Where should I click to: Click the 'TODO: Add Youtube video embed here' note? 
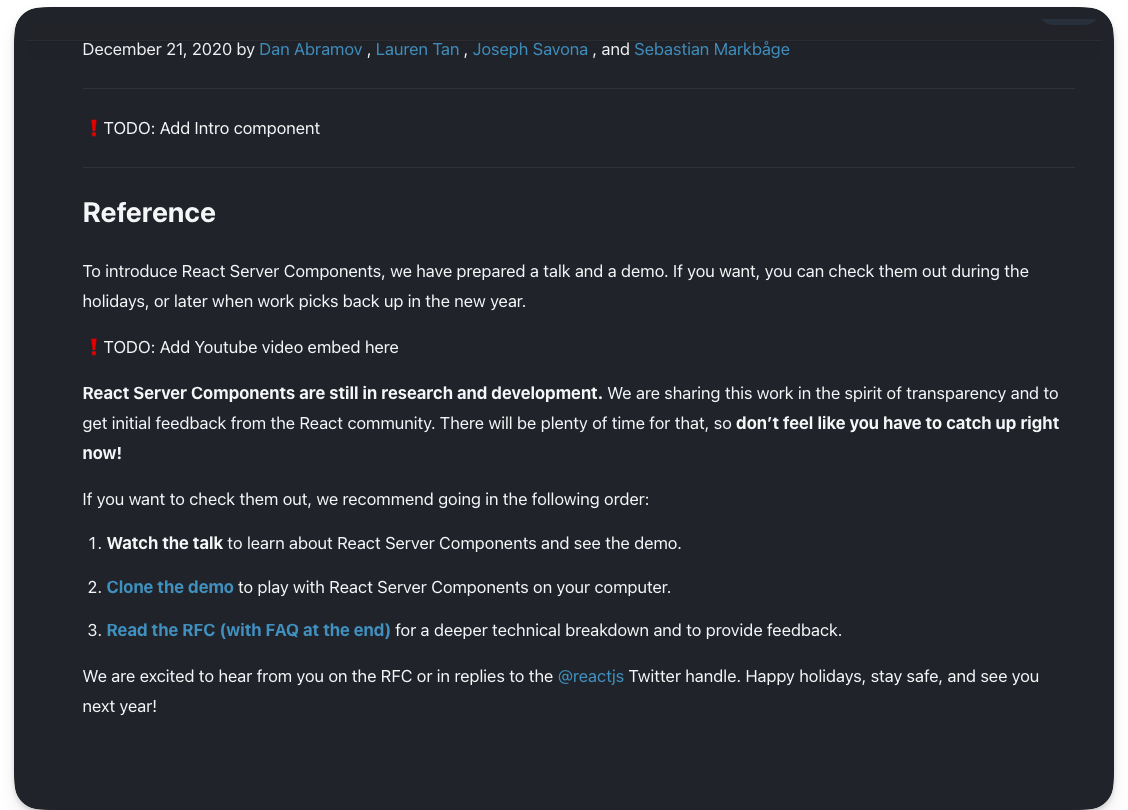click(251, 347)
